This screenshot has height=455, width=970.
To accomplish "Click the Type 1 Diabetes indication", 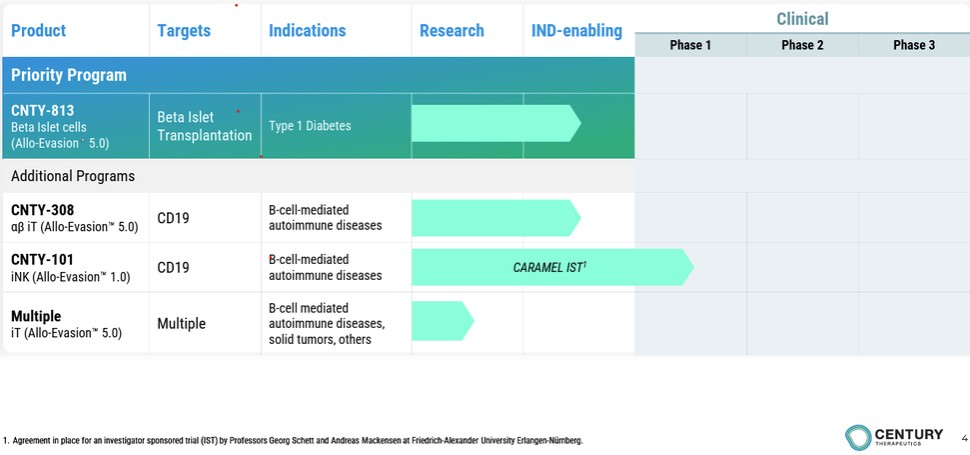I will [310, 126].
